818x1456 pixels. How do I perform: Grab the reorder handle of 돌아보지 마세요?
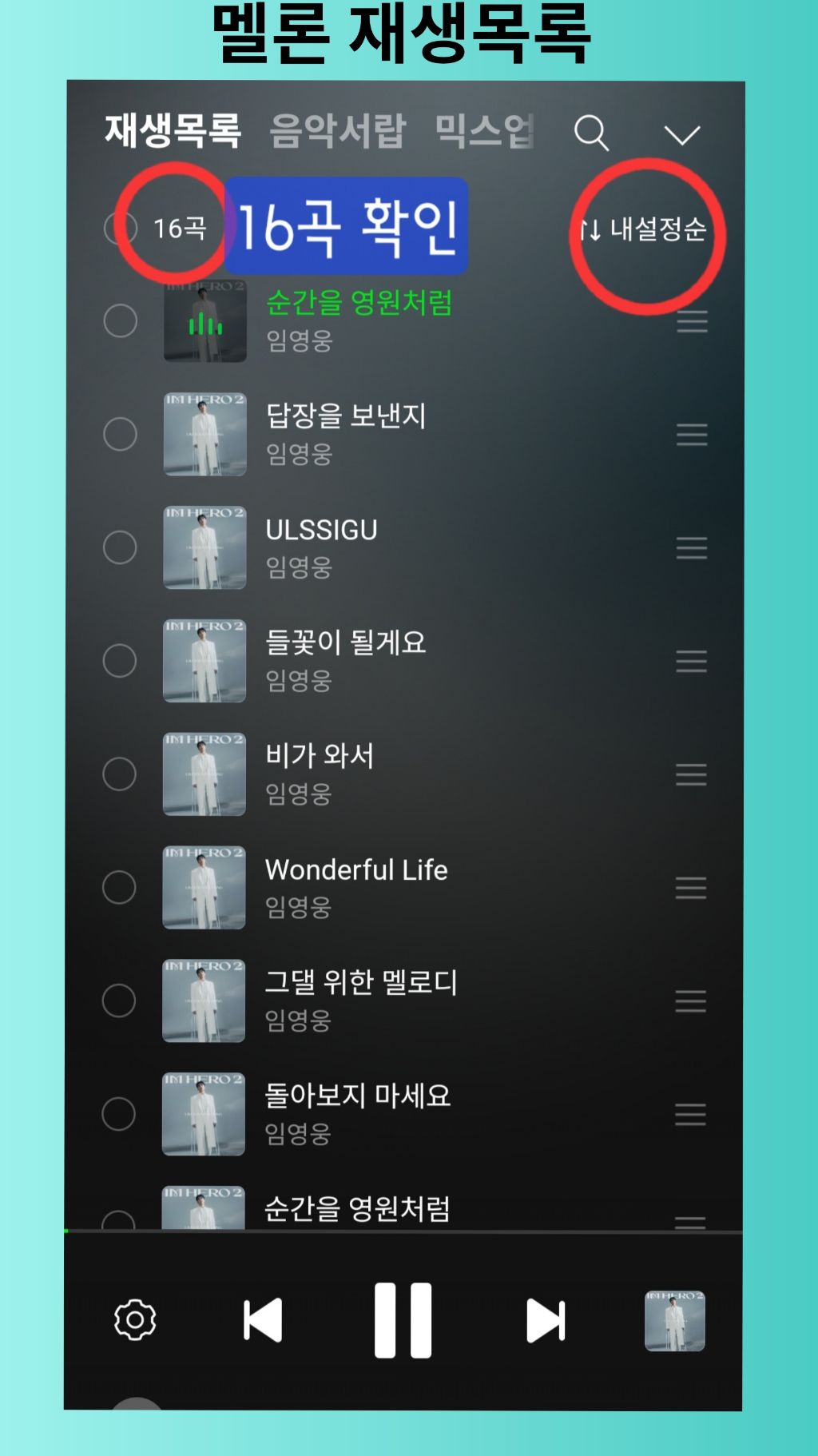tap(690, 1114)
